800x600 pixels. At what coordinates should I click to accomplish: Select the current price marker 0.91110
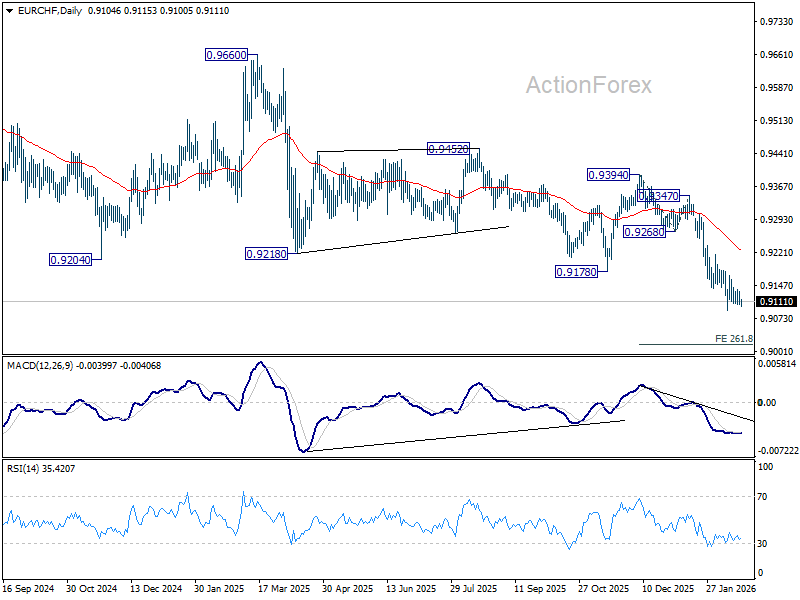777,302
